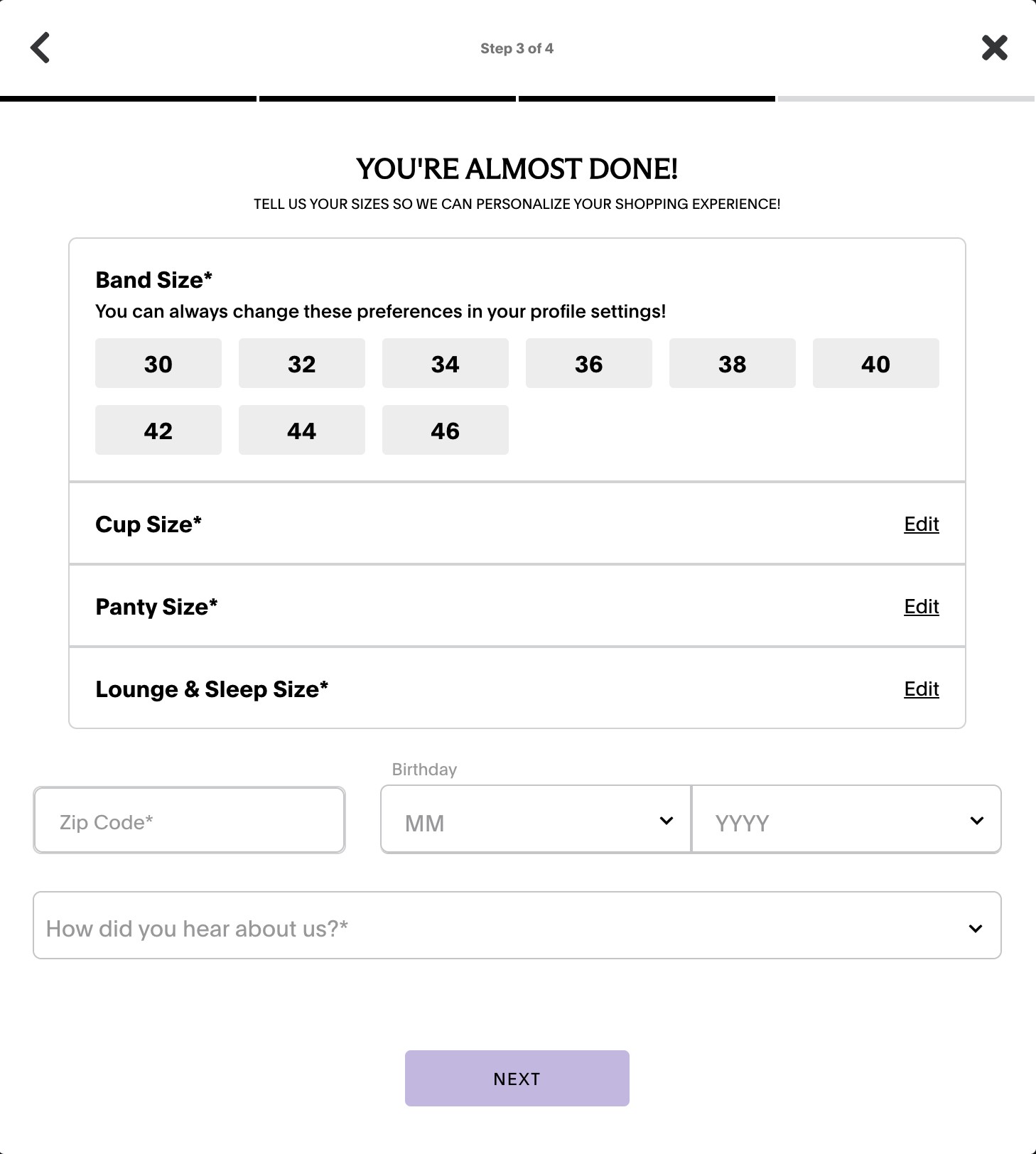Select band size 40
Screen dimensions: 1036x1154
tap(875, 363)
